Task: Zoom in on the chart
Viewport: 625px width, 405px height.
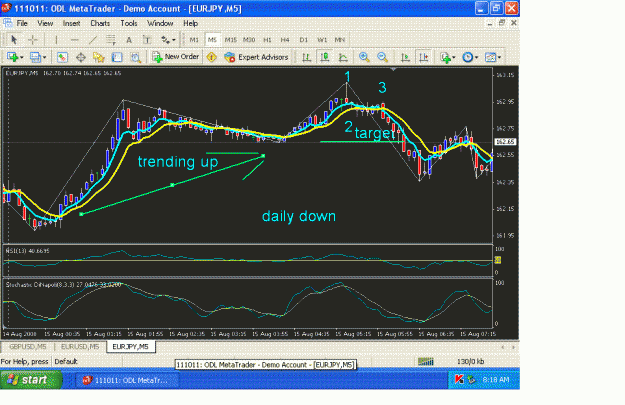Action: coord(364,57)
